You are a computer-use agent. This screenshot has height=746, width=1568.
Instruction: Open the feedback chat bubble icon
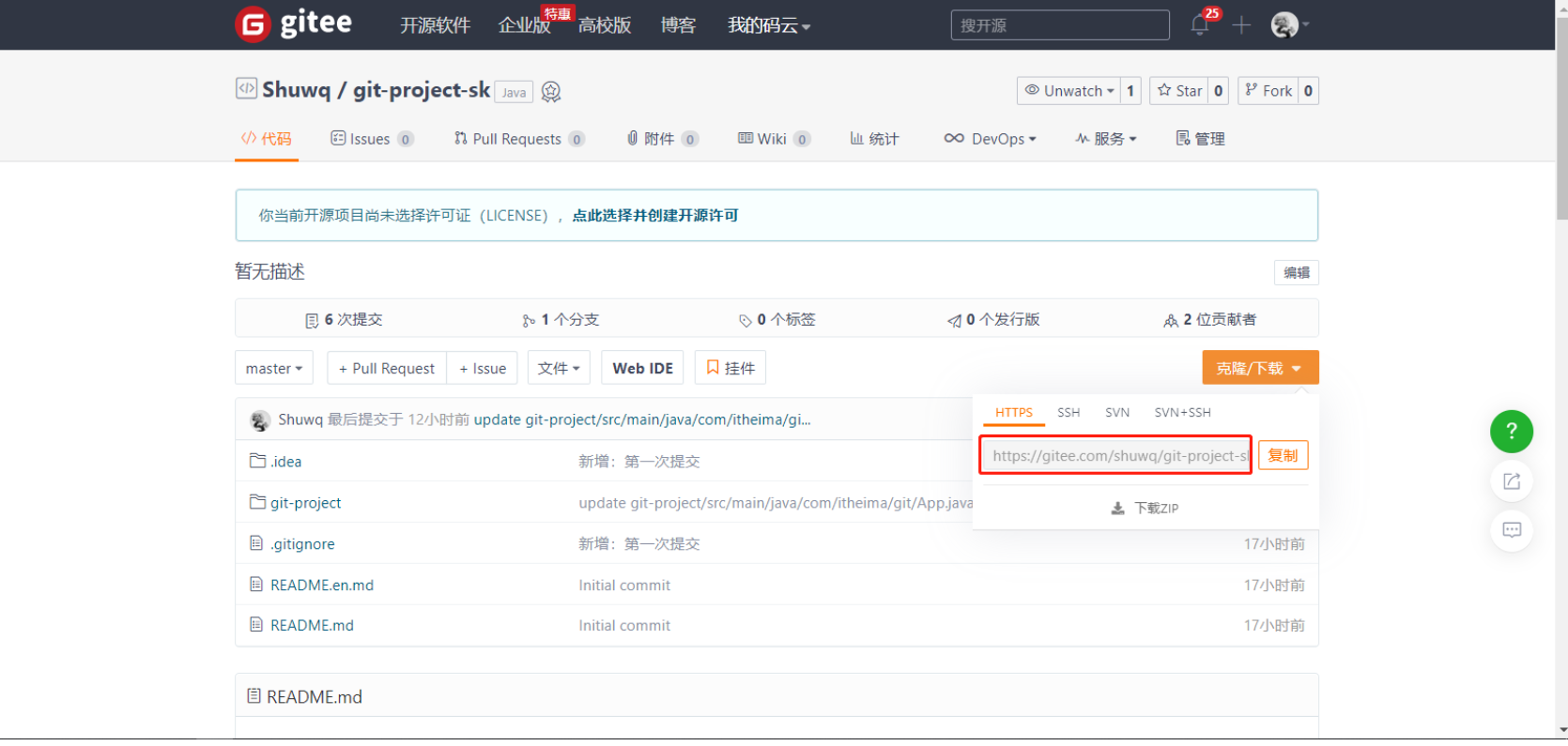coord(1511,530)
